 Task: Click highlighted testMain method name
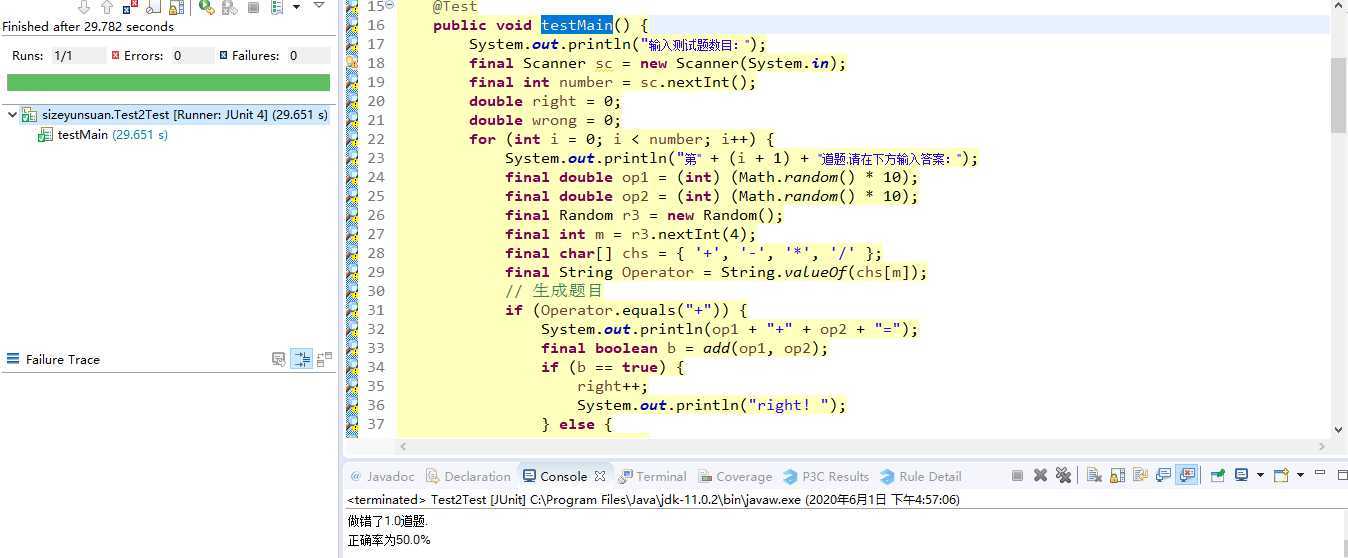576,25
